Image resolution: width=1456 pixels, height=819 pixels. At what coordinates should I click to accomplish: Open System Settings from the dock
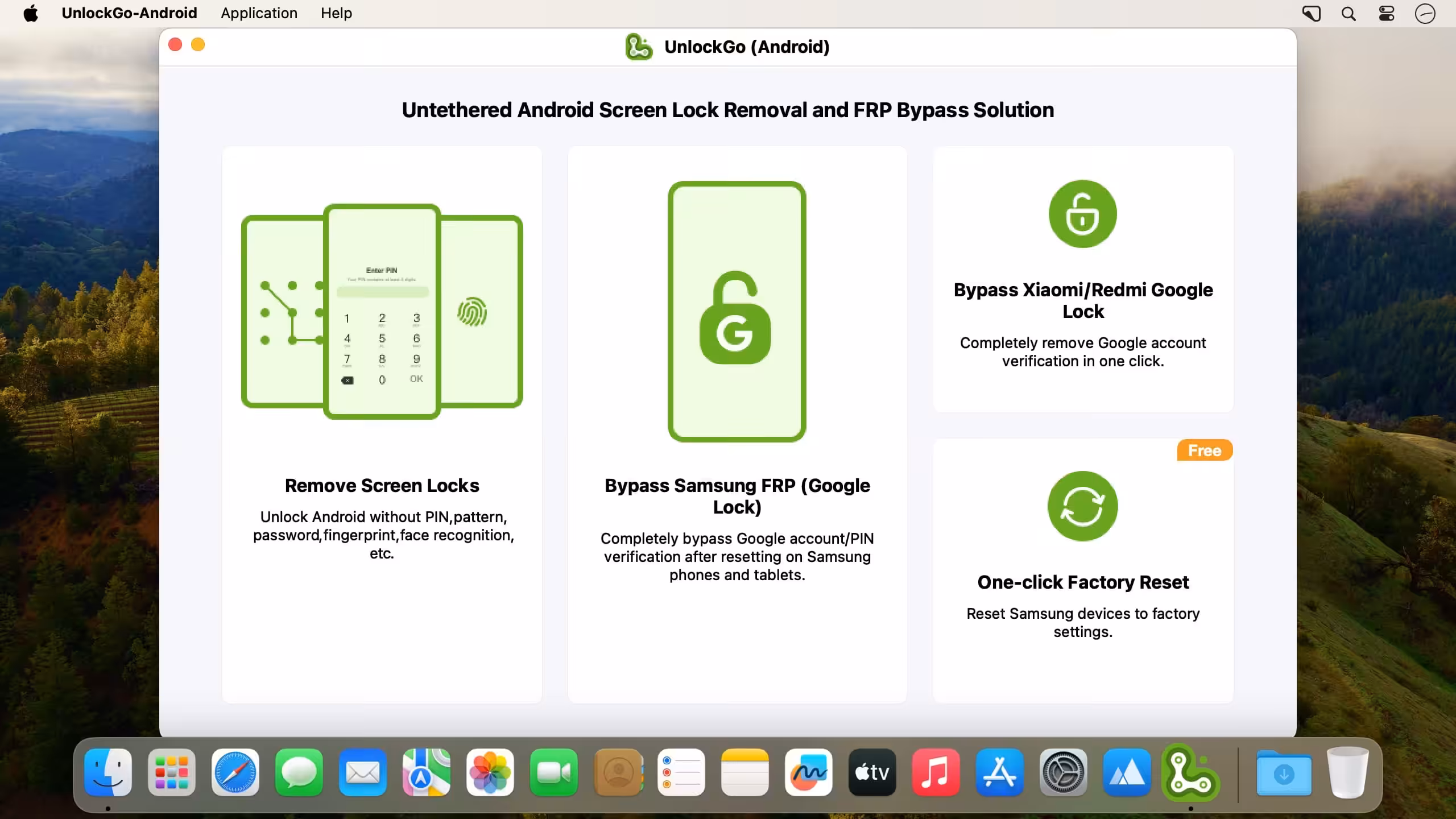[1064, 772]
